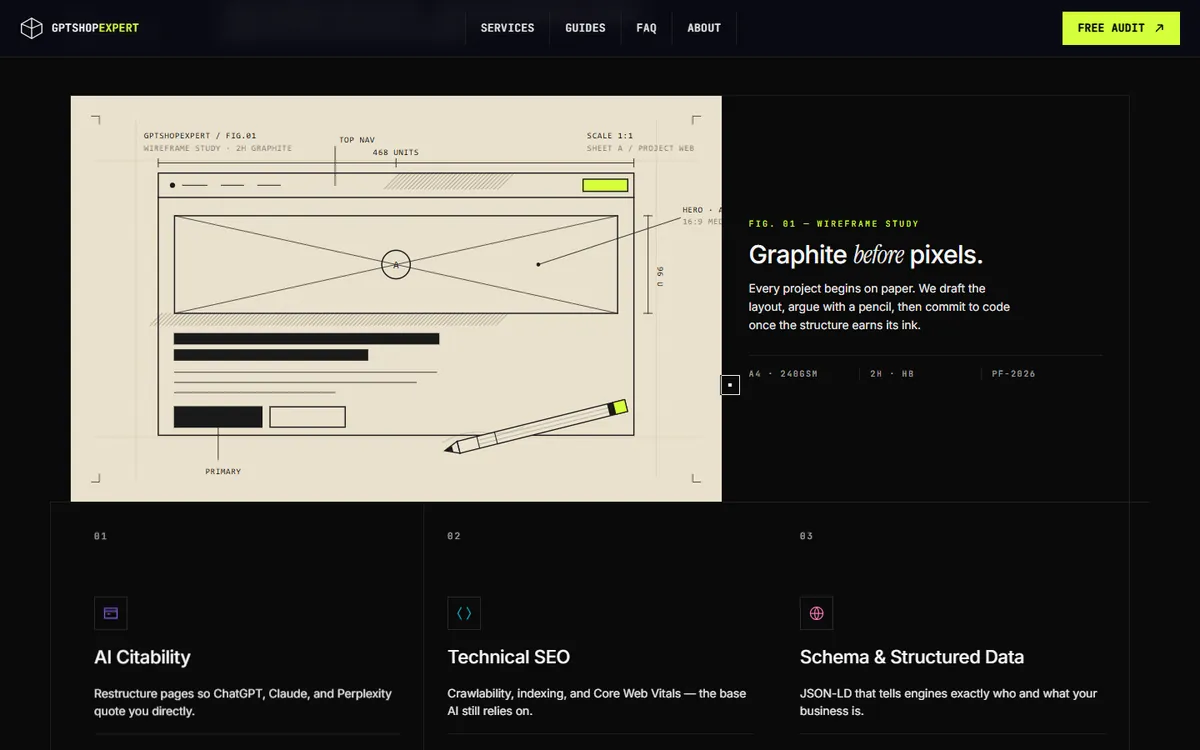Click the AI Citability card icon
This screenshot has width=1200, height=750.
point(111,613)
